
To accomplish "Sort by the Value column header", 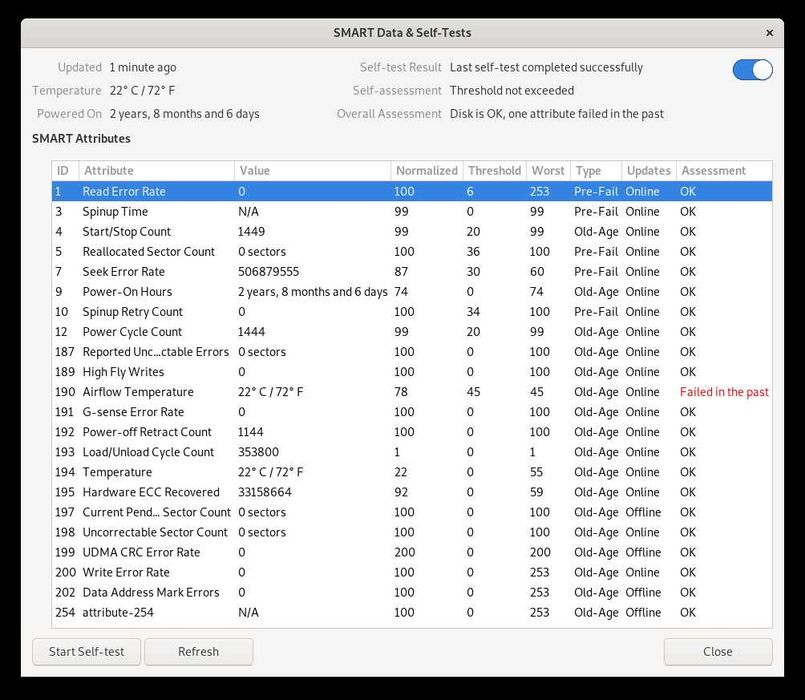I will click(x=313, y=171).
